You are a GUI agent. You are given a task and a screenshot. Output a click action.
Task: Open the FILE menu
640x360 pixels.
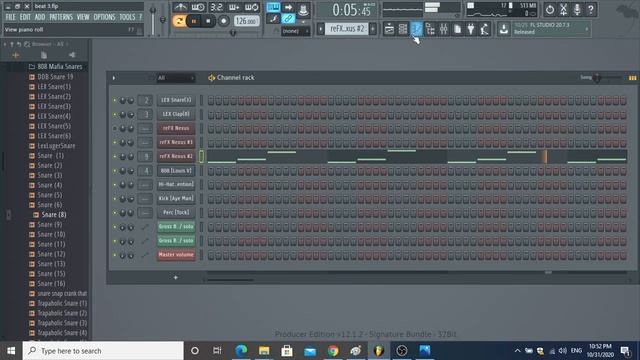[11, 17]
